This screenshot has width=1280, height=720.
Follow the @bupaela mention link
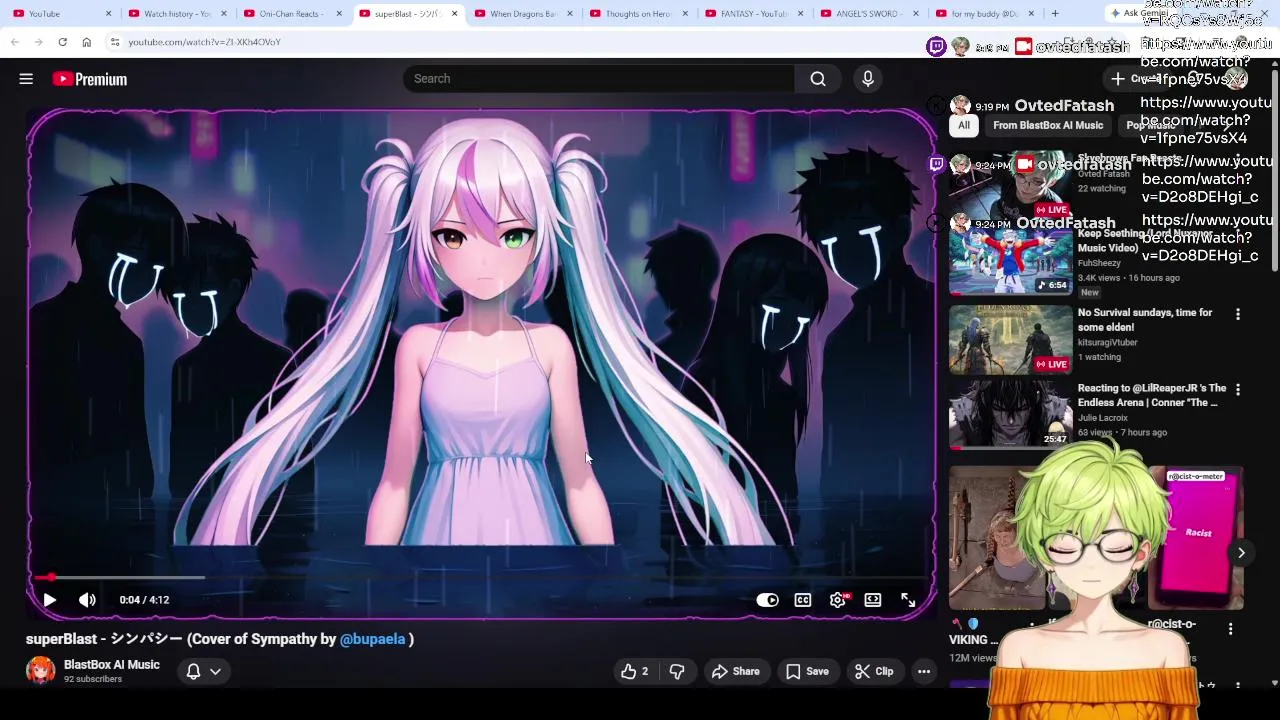pyautogui.click(x=372, y=639)
